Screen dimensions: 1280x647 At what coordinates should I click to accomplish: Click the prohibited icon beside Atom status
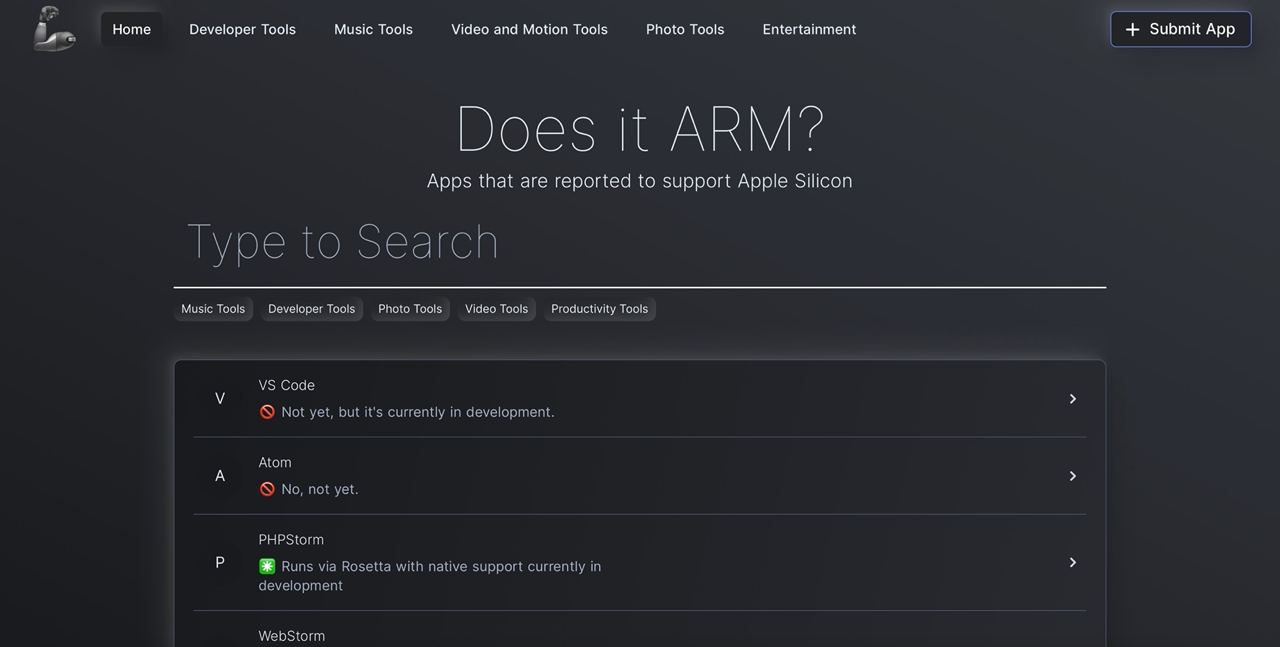click(267, 489)
